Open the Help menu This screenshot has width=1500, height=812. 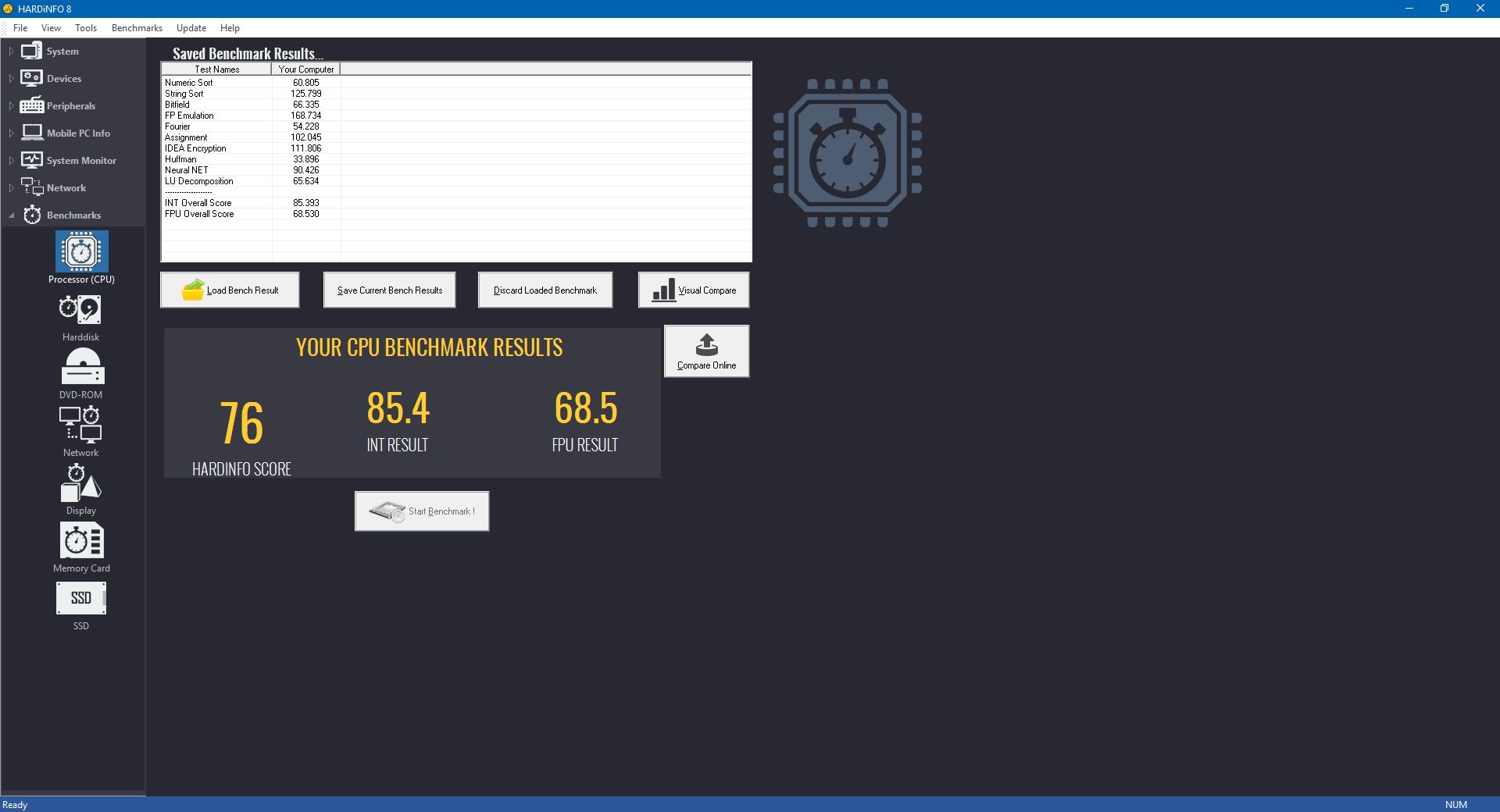coord(230,28)
